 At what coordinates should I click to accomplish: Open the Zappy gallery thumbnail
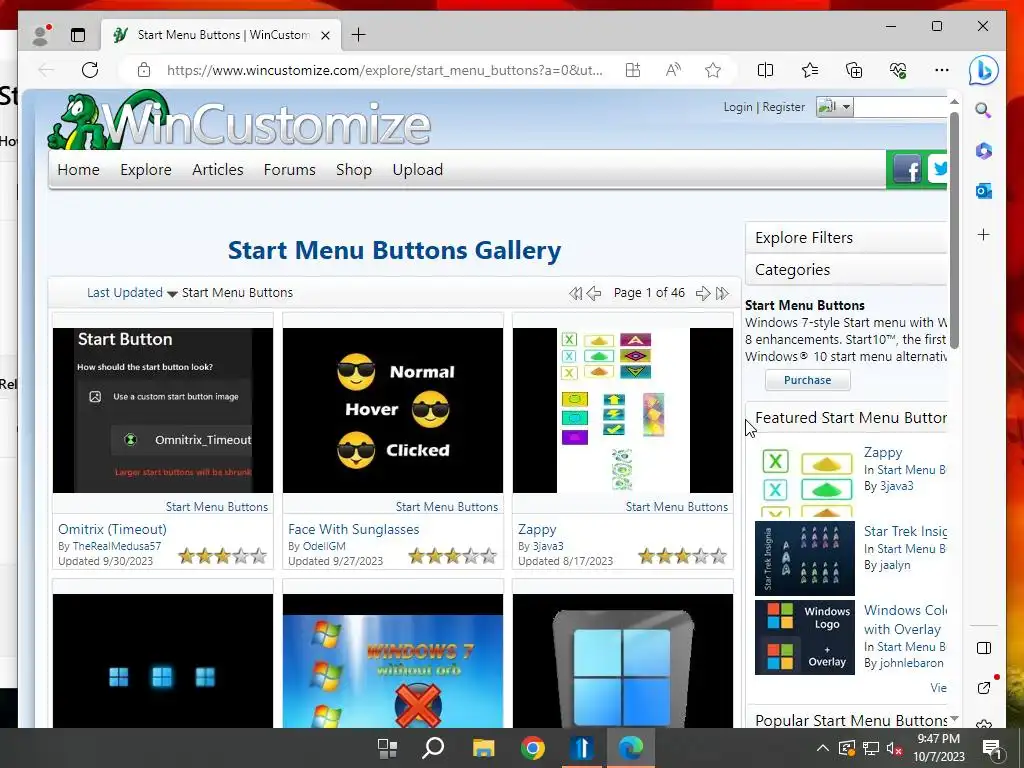[x=622, y=410]
